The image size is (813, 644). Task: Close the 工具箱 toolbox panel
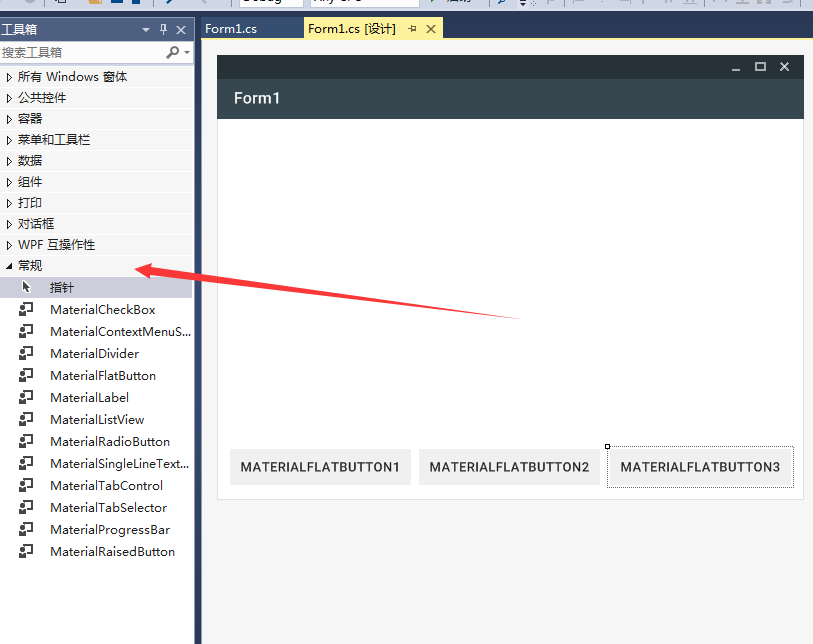[x=181, y=30]
